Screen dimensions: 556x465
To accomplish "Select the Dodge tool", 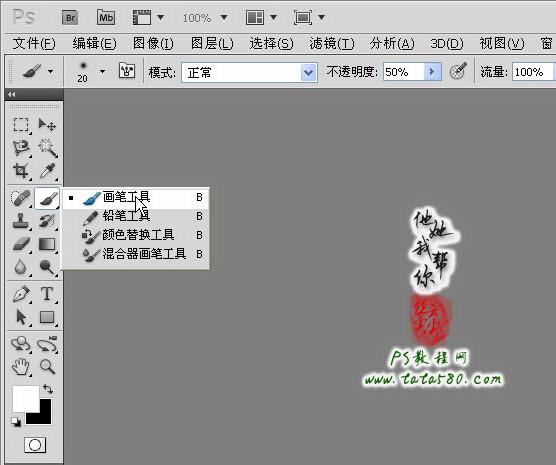I will click(47, 267).
